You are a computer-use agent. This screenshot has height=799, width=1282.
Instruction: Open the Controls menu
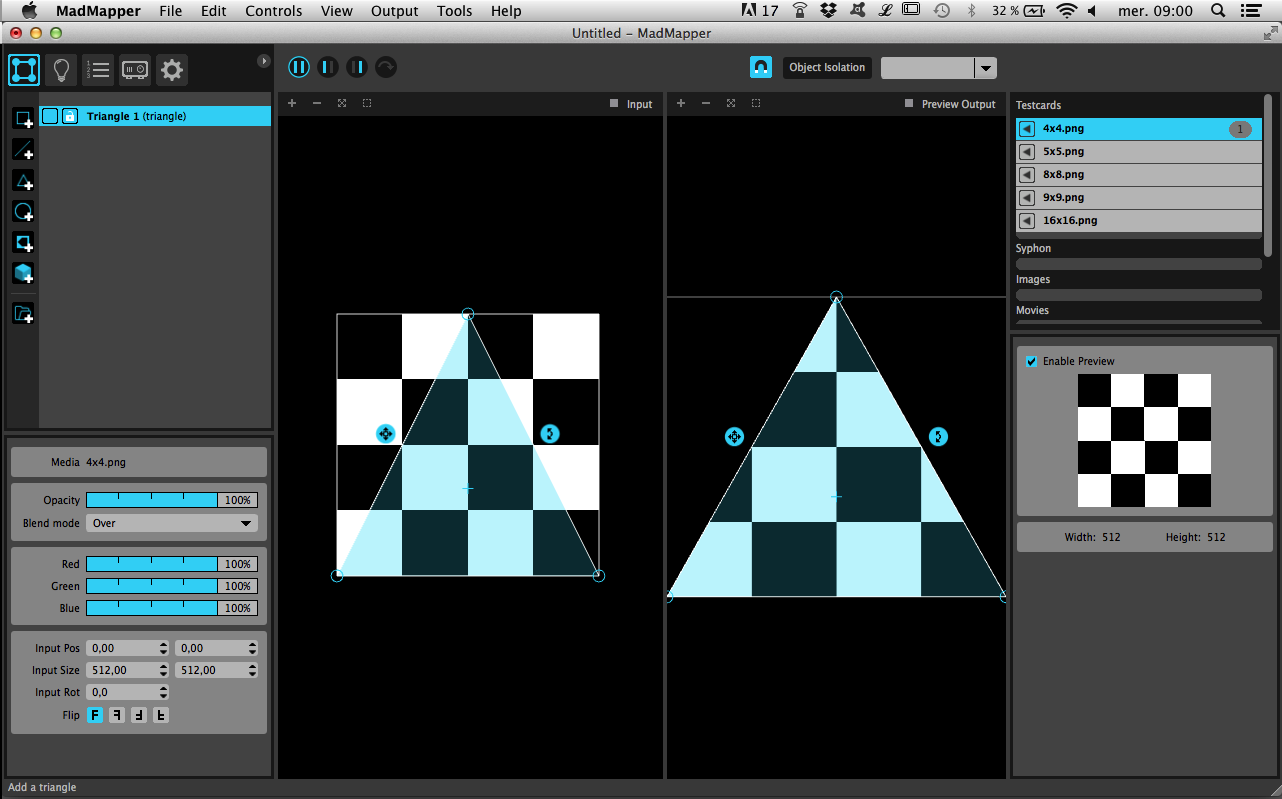(273, 11)
